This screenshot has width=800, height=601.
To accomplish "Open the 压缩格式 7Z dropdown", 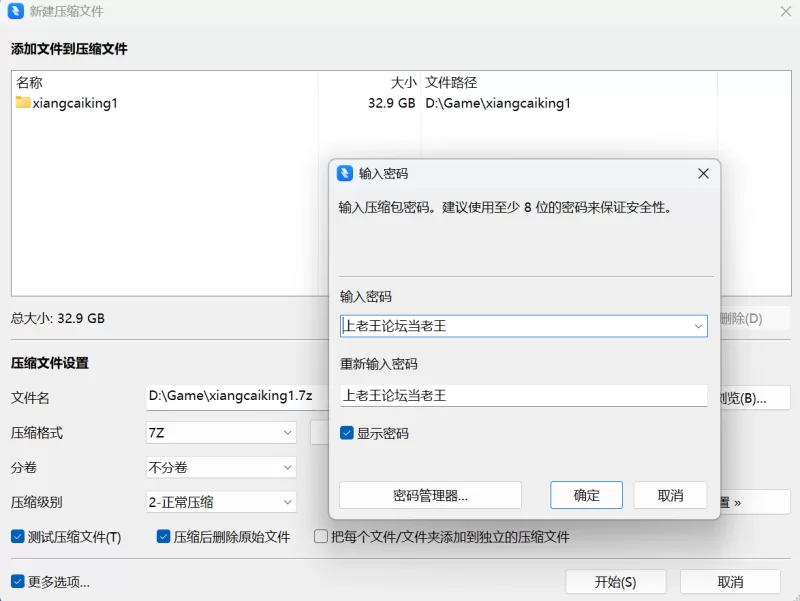I will [x=221, y=433].
